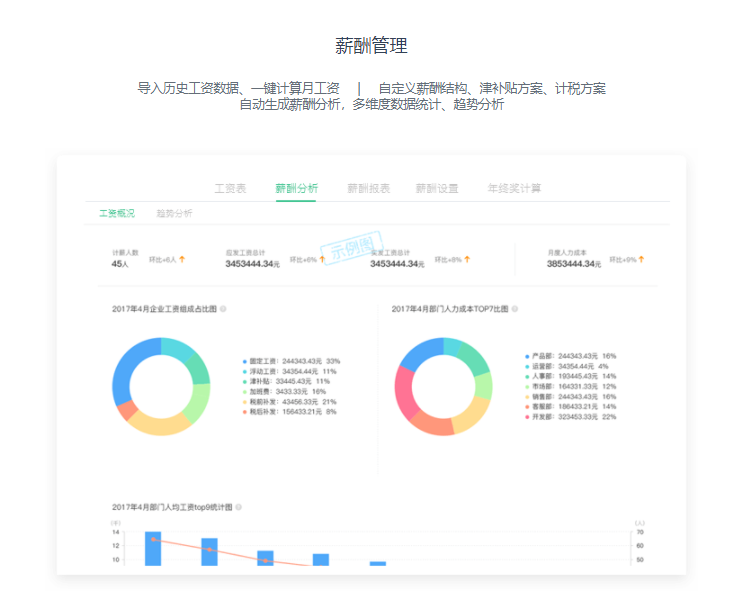This screenshot has height=605, width=749.
Task: Click the 客服部 legend entry
Action: tap(570, 406)
